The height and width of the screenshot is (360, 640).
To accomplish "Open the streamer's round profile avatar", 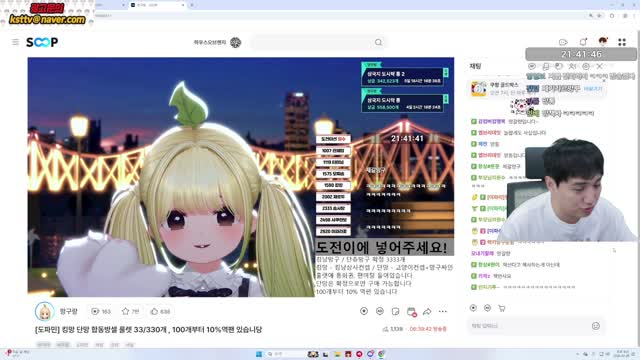I will coord(44,311).
